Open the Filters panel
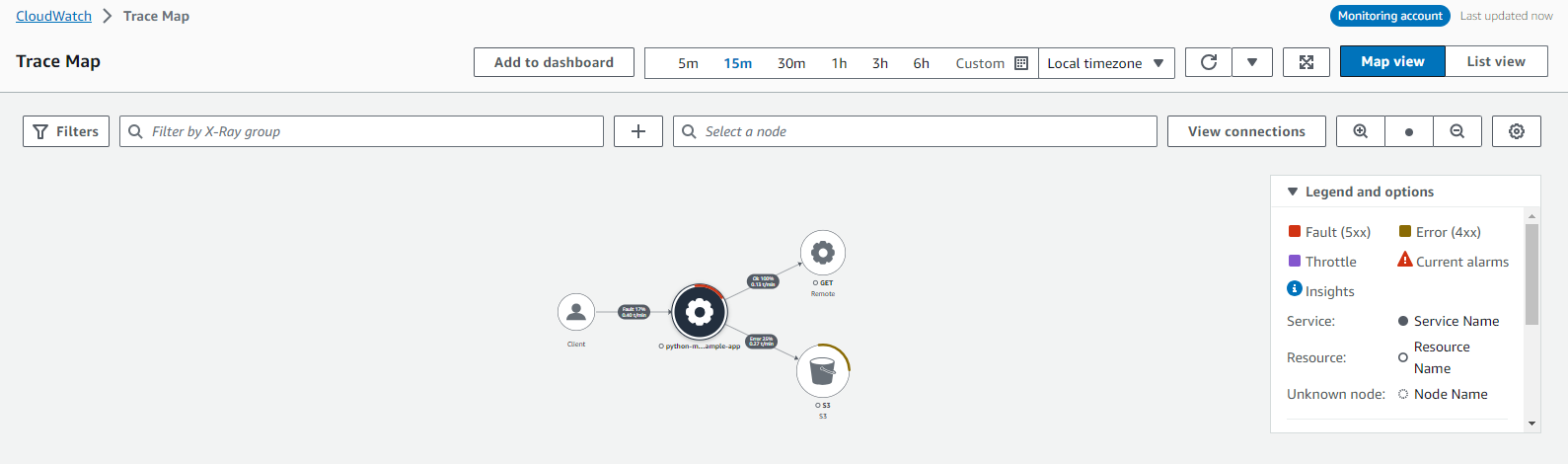Viewport: 1568px width, 464px height. (66, 131)
